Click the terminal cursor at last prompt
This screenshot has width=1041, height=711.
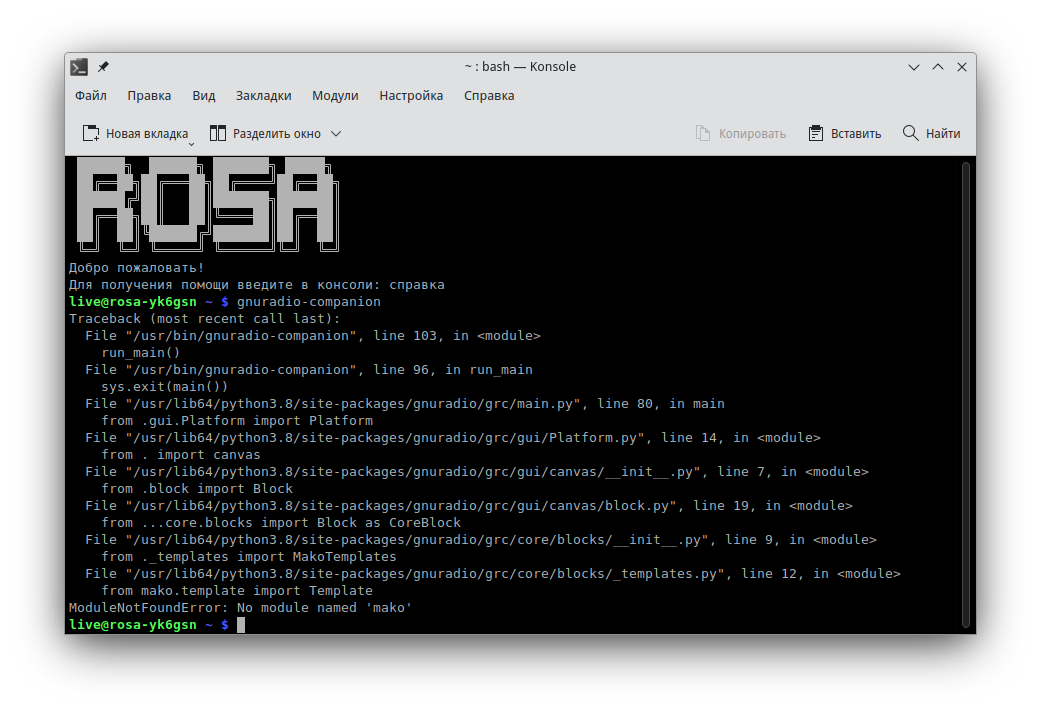click(x=241, y=625)
